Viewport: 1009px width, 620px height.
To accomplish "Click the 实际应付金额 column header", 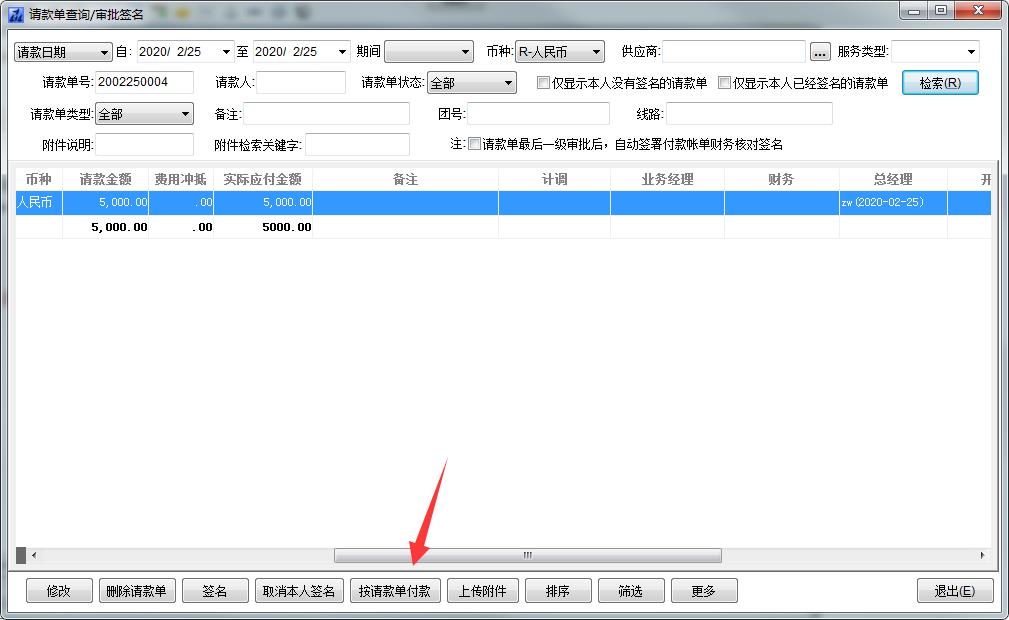I will (263, 179).
